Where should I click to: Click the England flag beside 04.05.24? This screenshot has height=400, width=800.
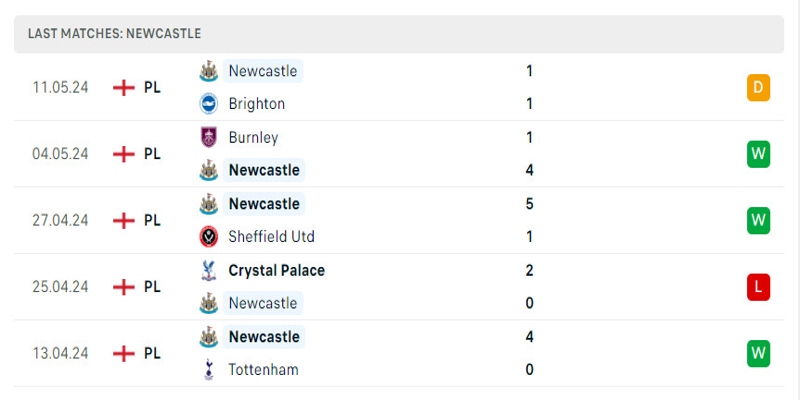124,154
